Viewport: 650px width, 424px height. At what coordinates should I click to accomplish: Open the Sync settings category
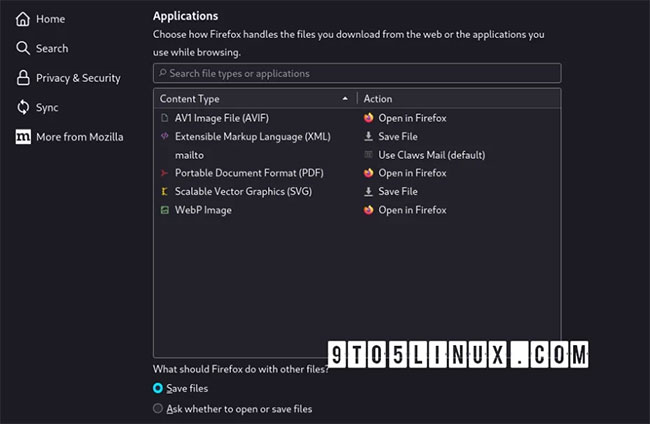coord(37,107)
